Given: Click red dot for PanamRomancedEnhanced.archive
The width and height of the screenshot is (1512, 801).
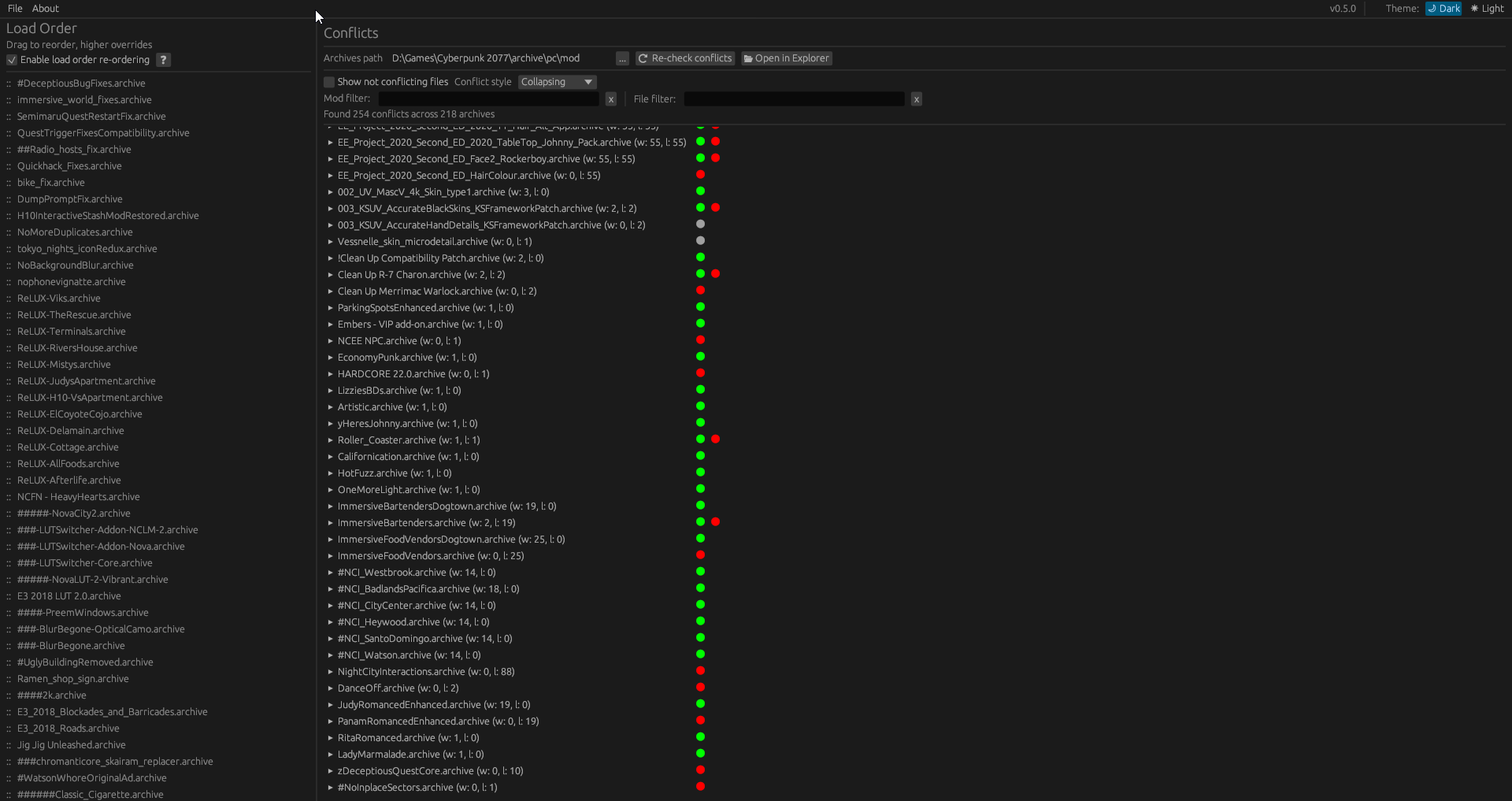Looking at the screenshot, I should click(x=700, y=720).
